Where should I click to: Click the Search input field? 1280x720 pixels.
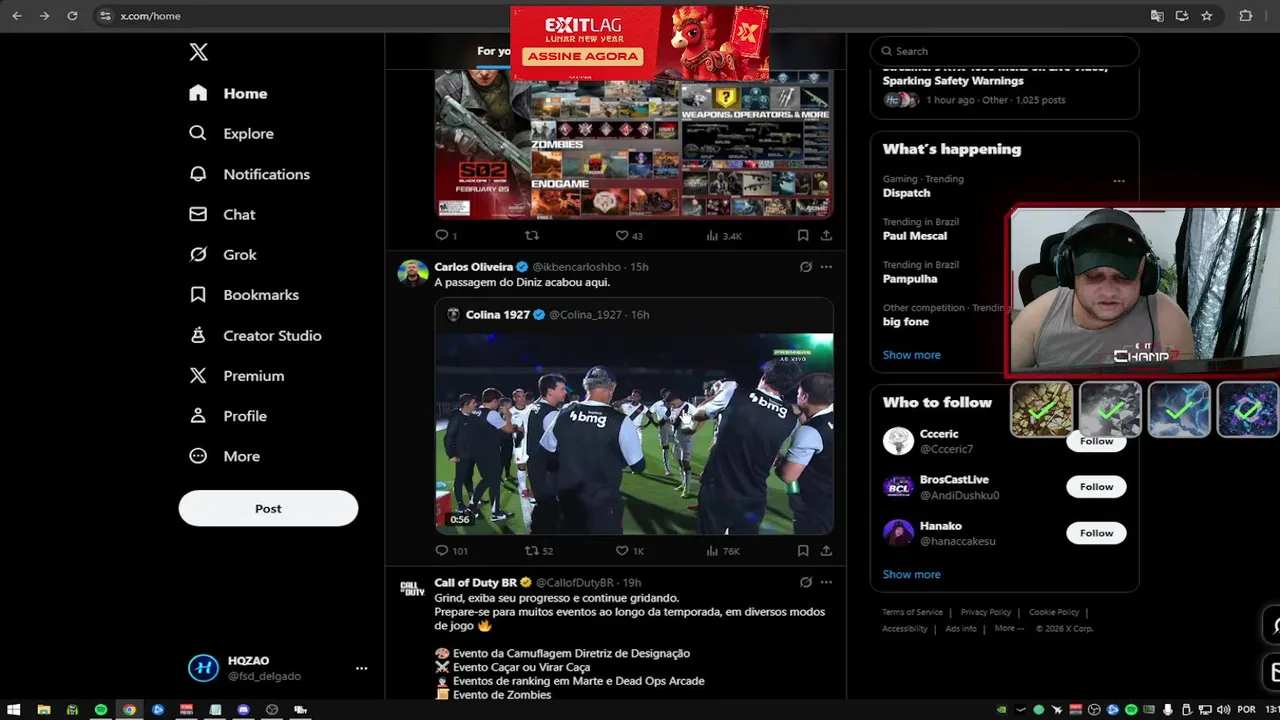(1004, 51)
